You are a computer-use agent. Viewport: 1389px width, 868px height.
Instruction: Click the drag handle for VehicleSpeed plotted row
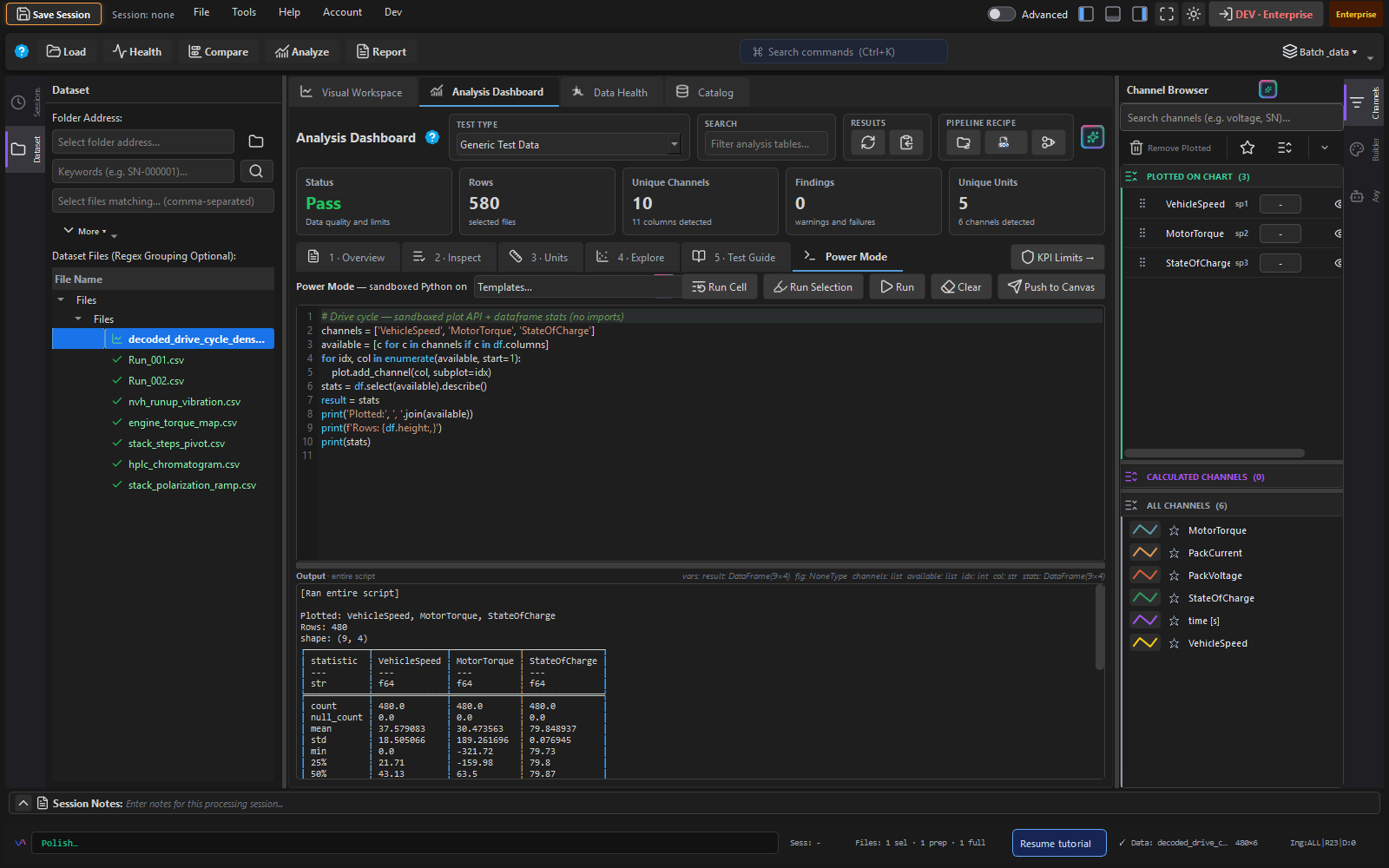tap(1142, 204)
